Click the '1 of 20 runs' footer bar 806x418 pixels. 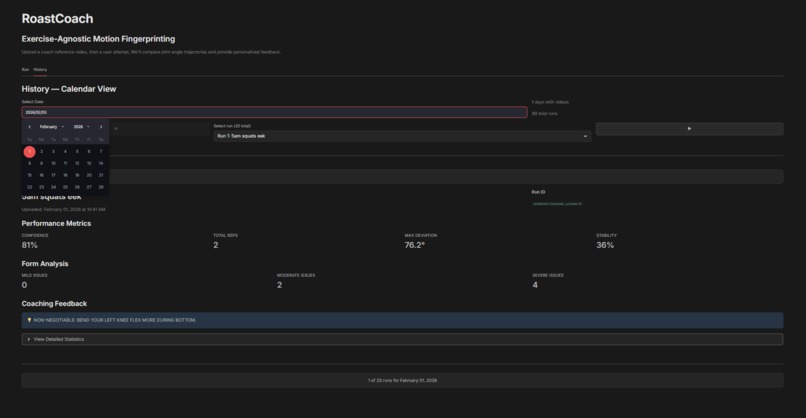[402, 380]
